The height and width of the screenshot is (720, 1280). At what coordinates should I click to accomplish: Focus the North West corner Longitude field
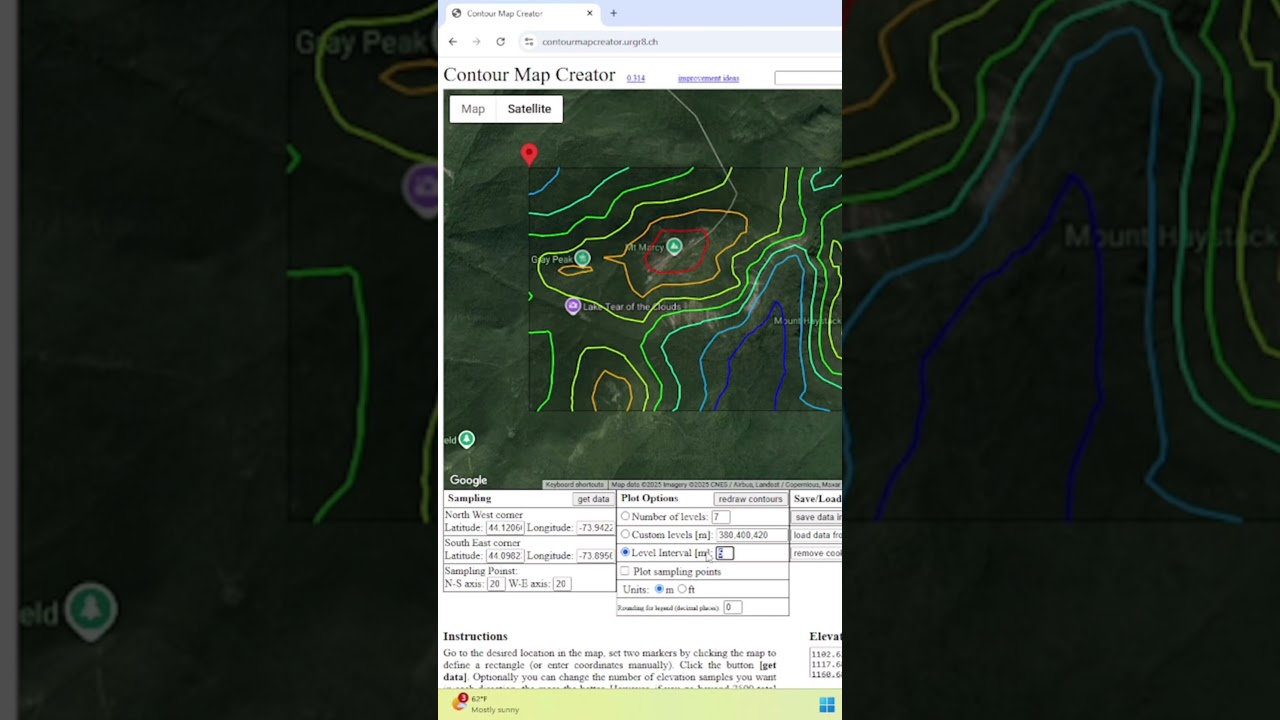coord(595,528)
